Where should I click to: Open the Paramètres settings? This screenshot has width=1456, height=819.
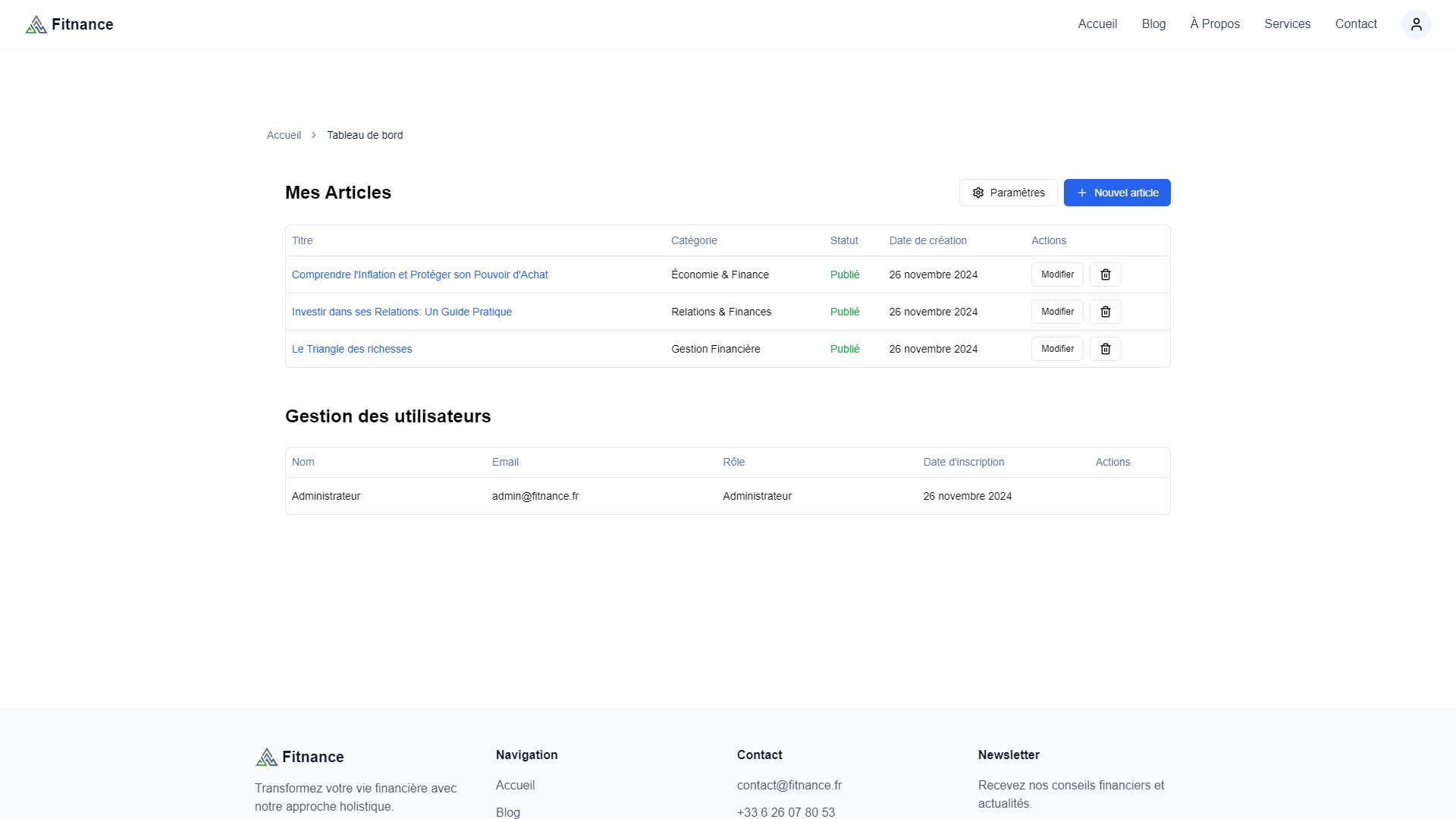click(x=1008, y=193)
